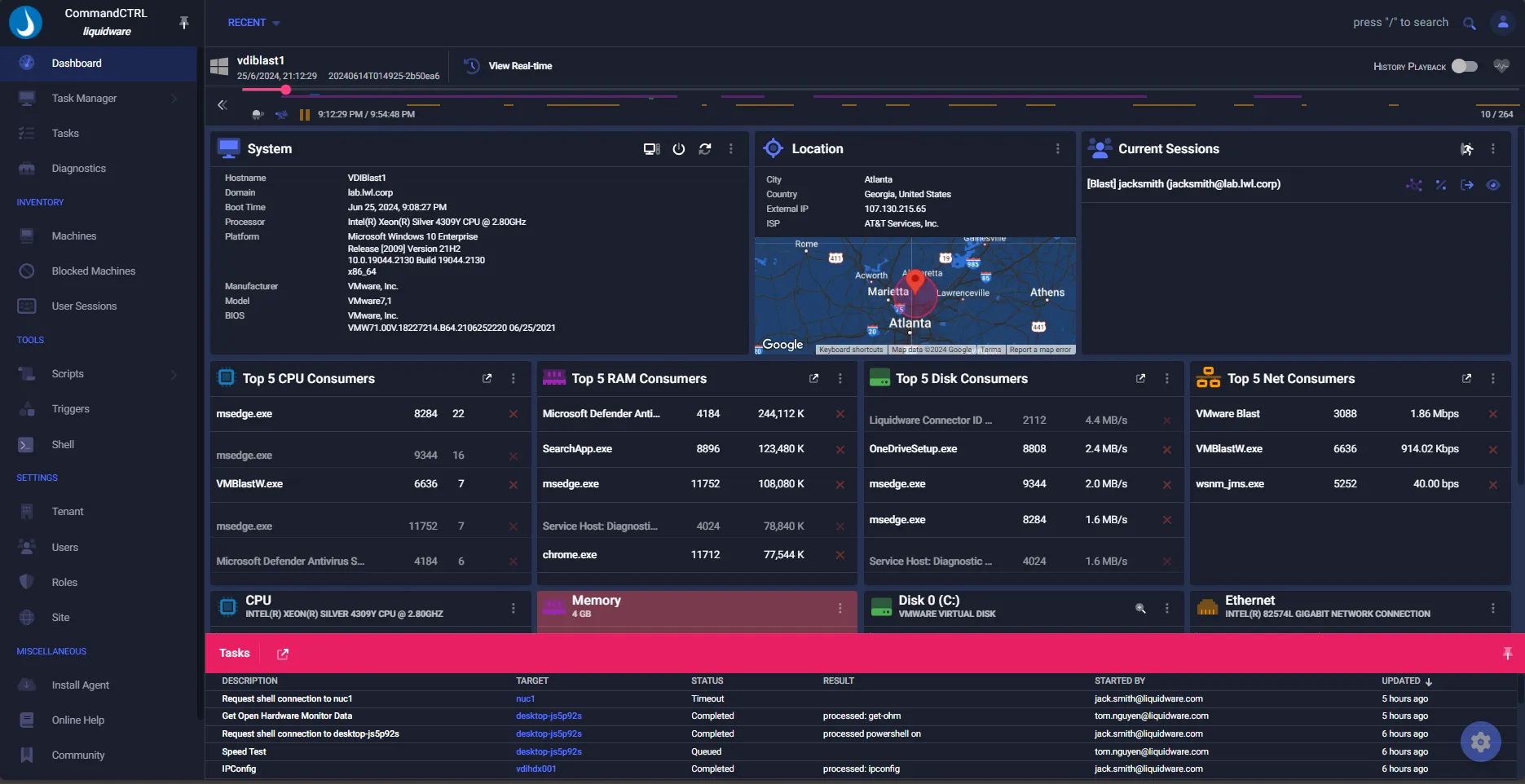Open desktop-js5p92s link for Speed Test row
Screen dimensions: 1525x784
[549, 751]
